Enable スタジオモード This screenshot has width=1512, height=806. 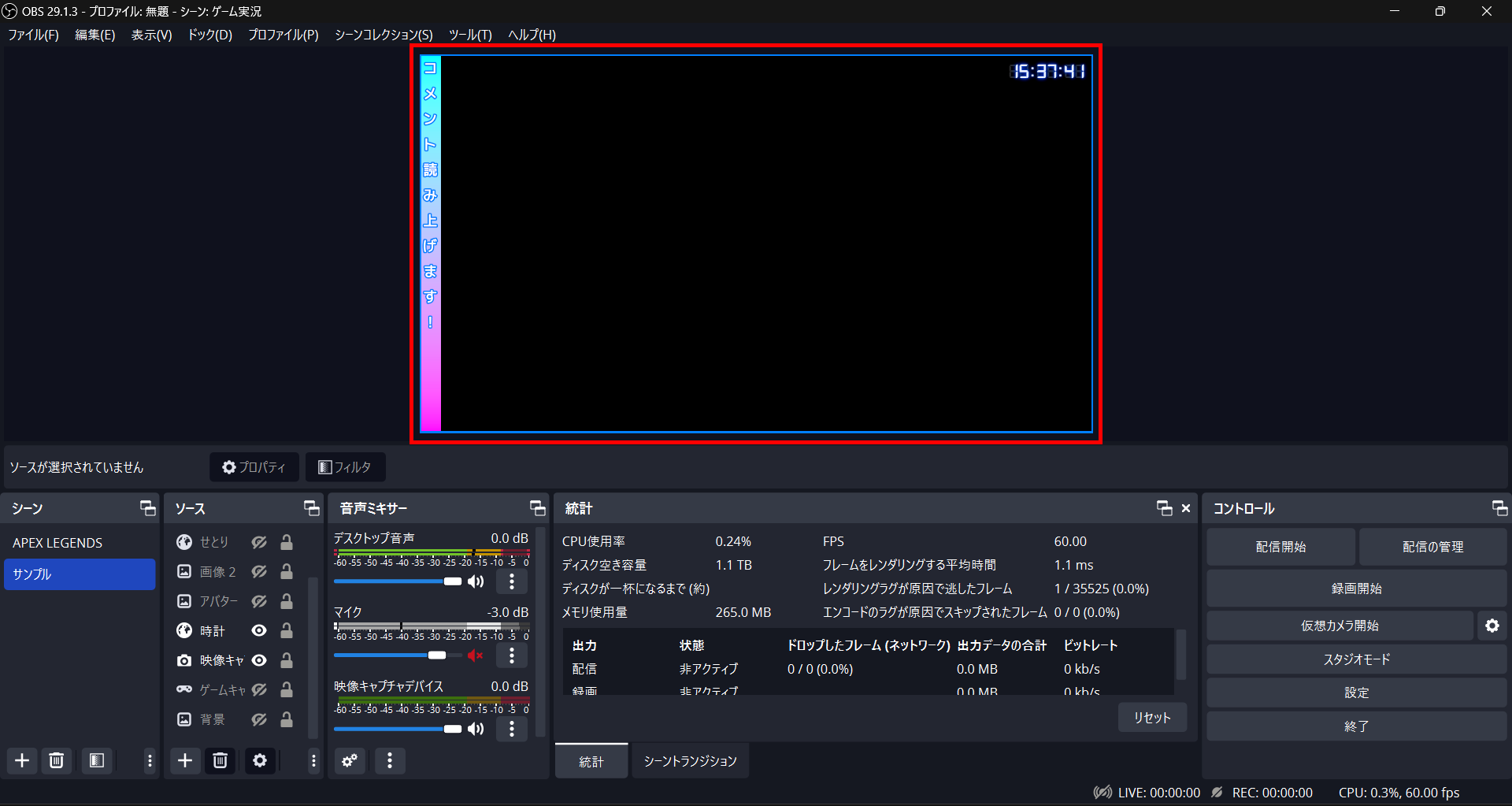(x=1356, y=659)
